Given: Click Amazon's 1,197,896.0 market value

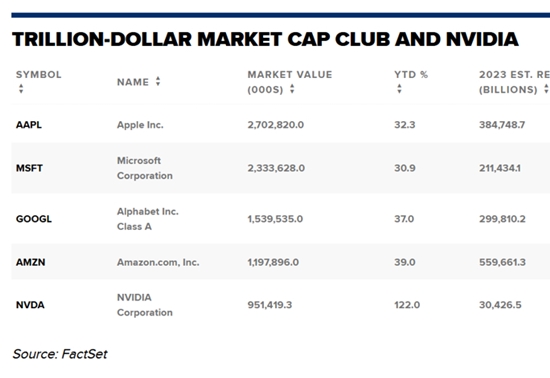Looking at the screenshot, I should [x=273, y=262].
